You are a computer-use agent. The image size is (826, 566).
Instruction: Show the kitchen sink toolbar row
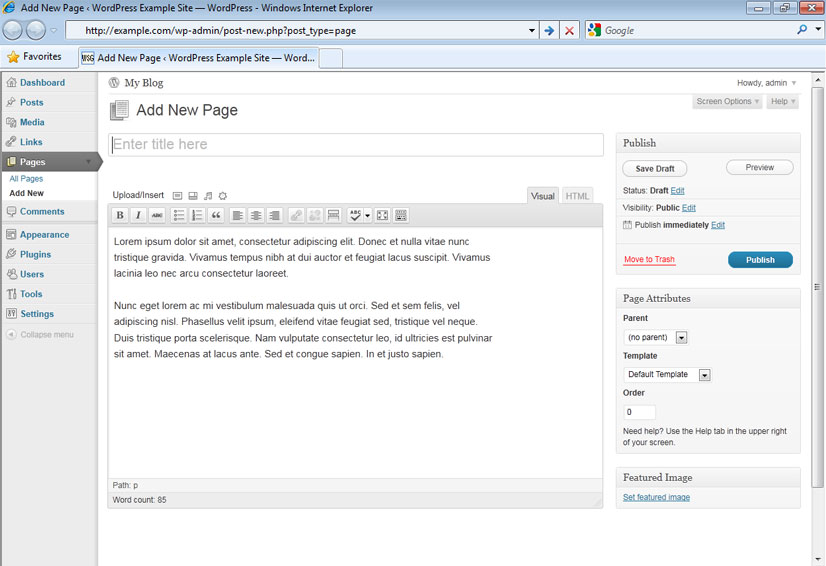click(x=401, y=215)
